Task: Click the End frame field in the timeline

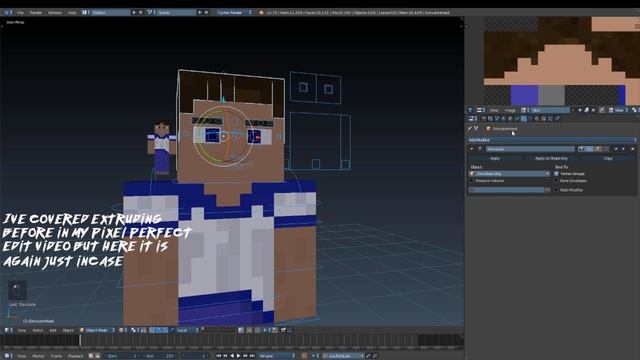Action: 160,356
